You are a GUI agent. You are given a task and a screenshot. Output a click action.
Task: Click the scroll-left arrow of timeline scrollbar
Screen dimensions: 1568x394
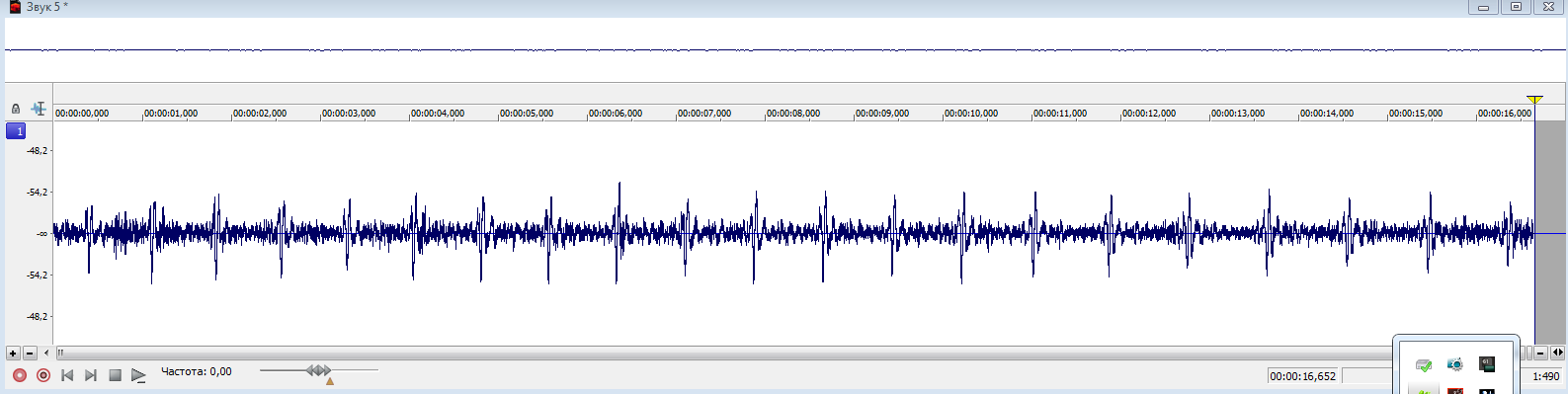pyautogui.click(x=46, y=353)
